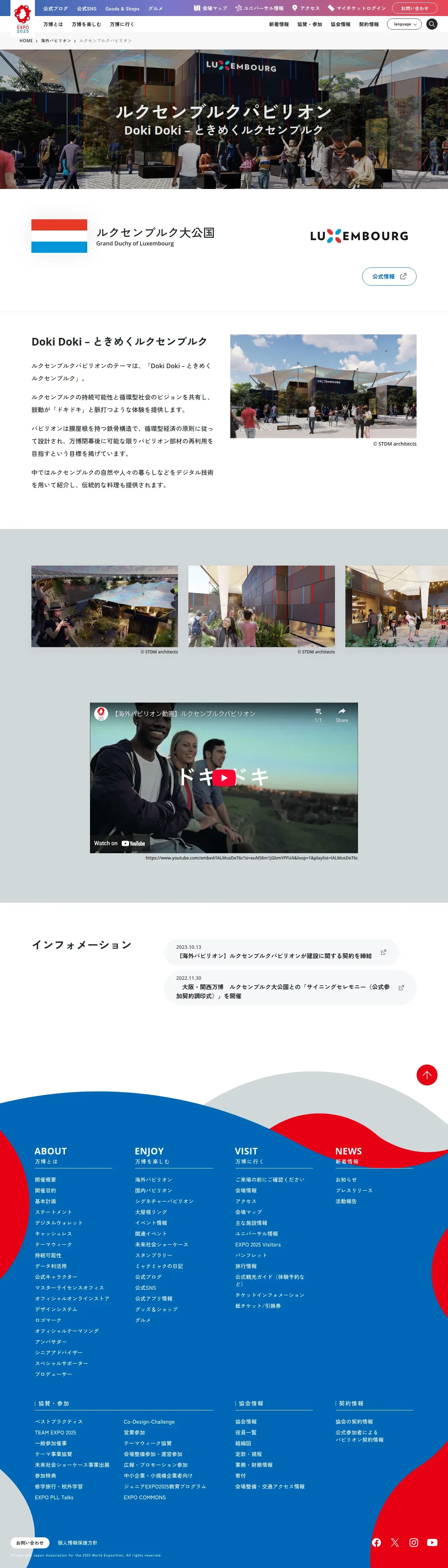Image resolution: width=448 pixels, height=1568 pixels.
Task: Open the YouTube icon in footer
Action: [432, 1542]
